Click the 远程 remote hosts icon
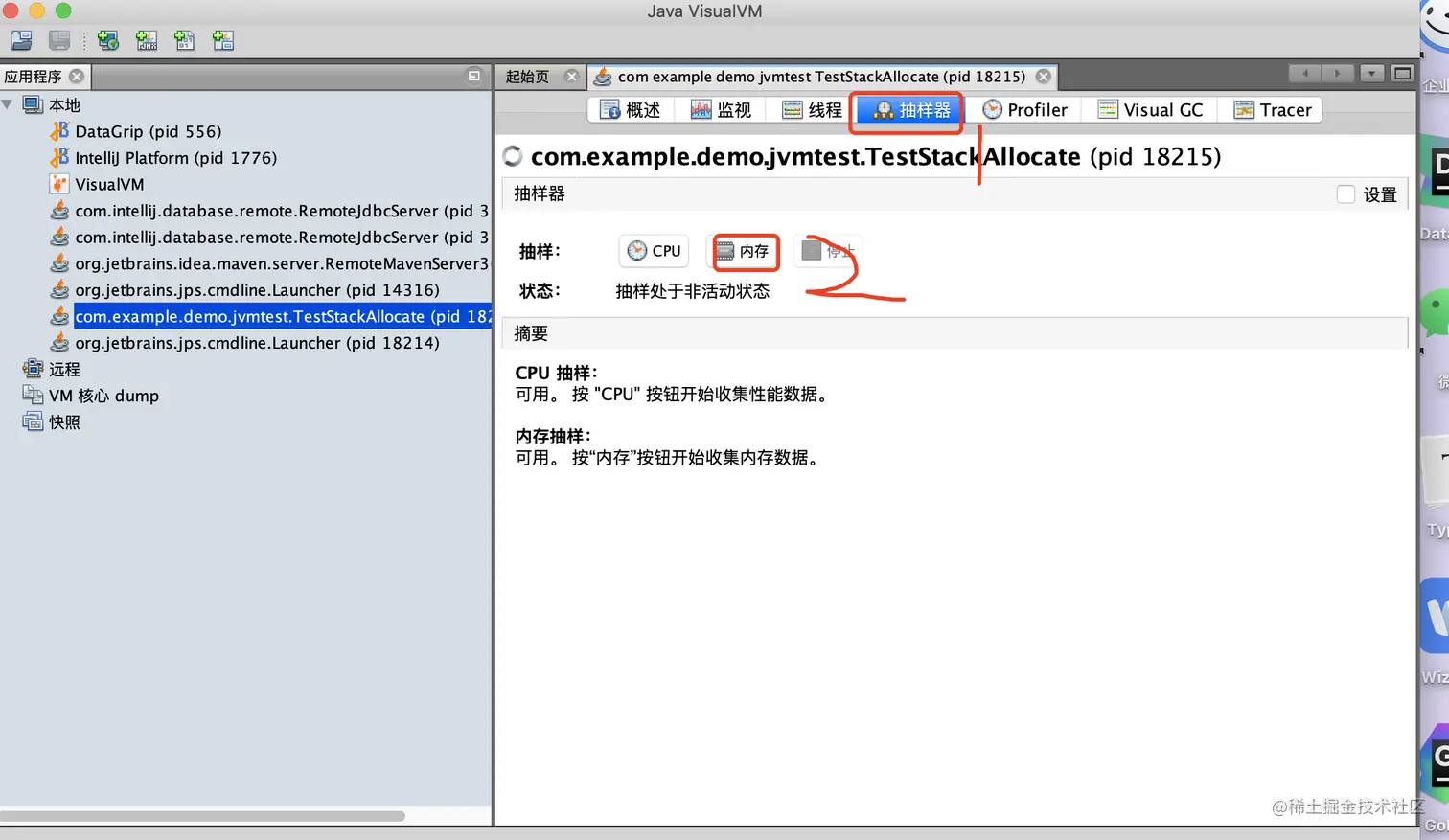1449x840 pixels. pos(33,369)
